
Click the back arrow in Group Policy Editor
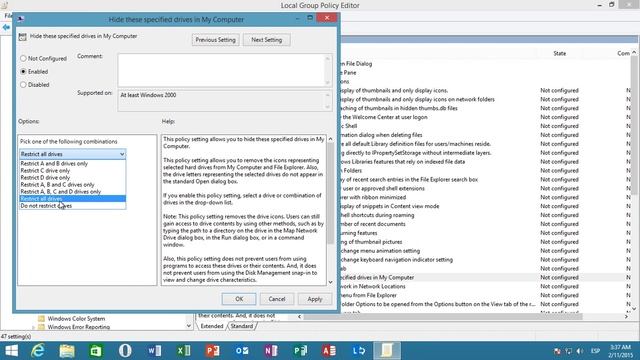click(x=6, y=27)
